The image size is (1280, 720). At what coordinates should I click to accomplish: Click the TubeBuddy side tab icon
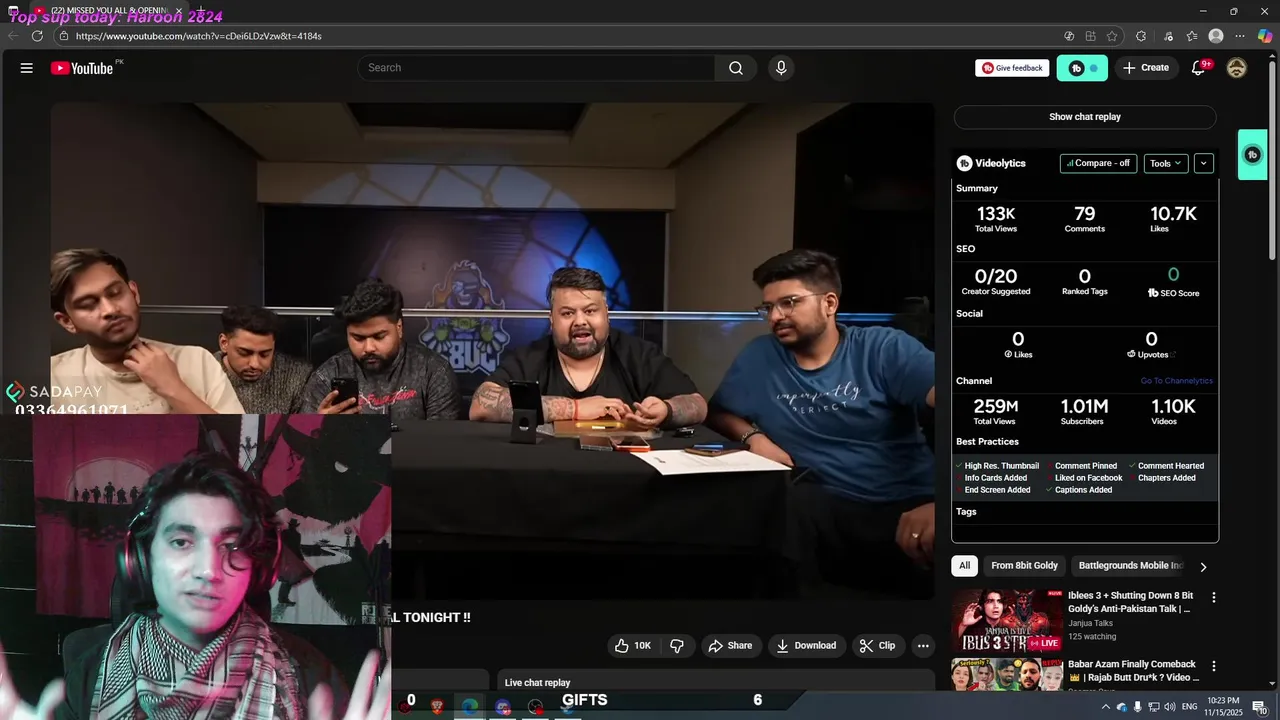coord(1252,155)
